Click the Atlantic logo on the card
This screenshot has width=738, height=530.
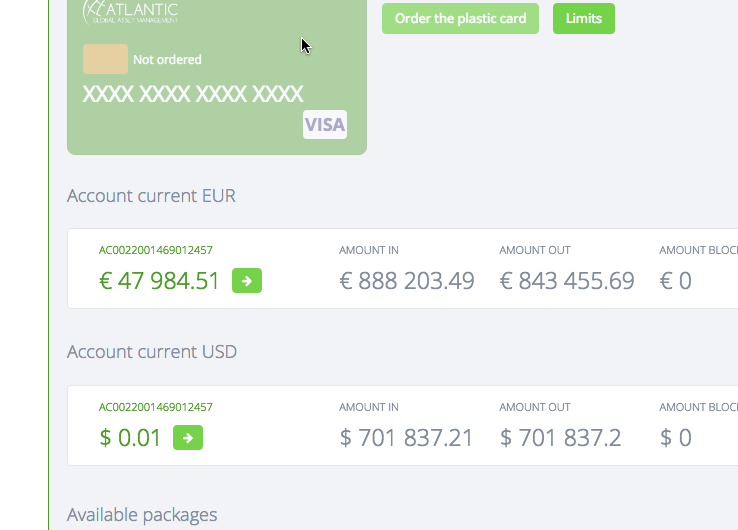pyautogui.click(x=131, y=11)
